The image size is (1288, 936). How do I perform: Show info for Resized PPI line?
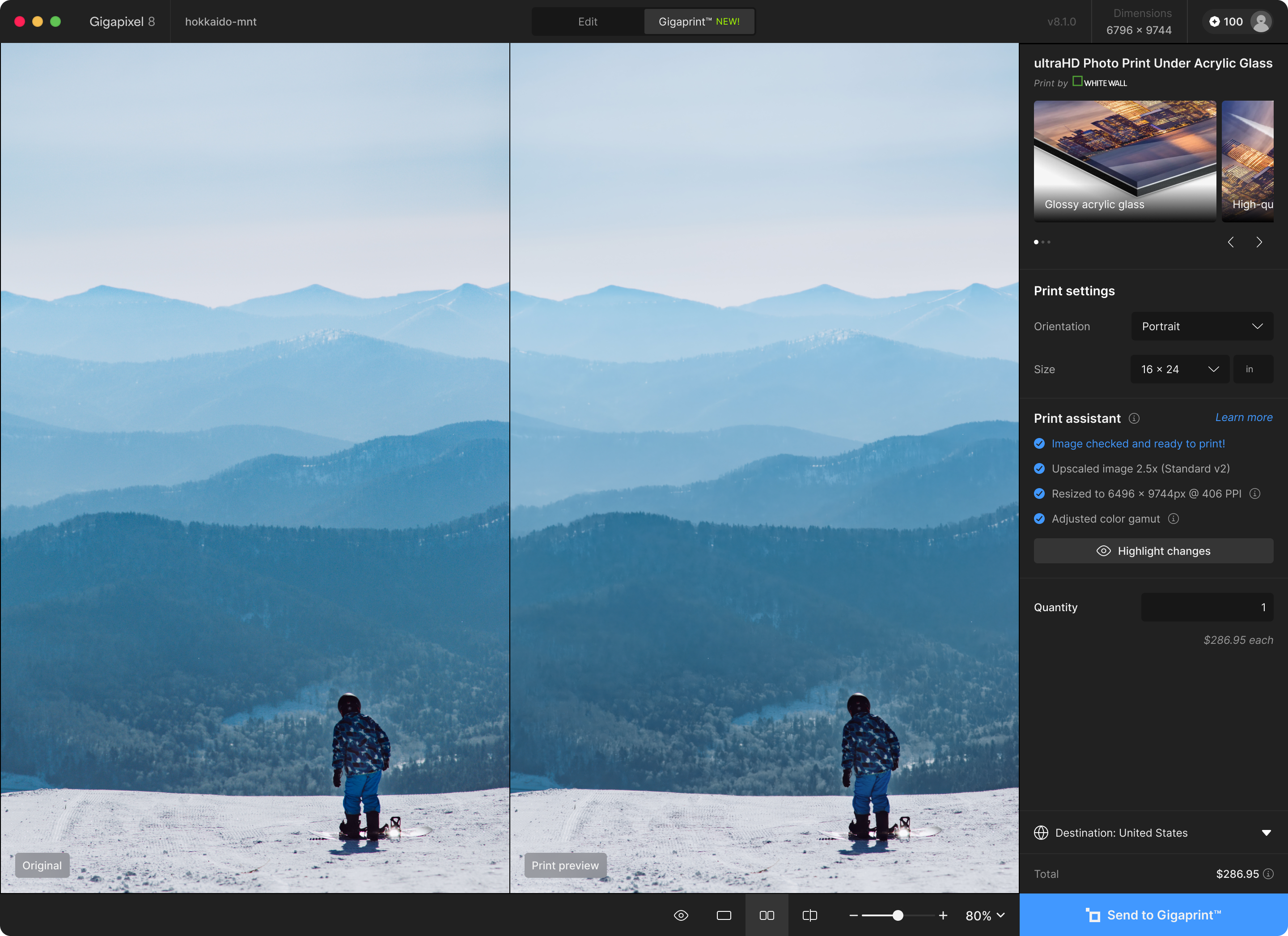click(x=1255, y=494)
